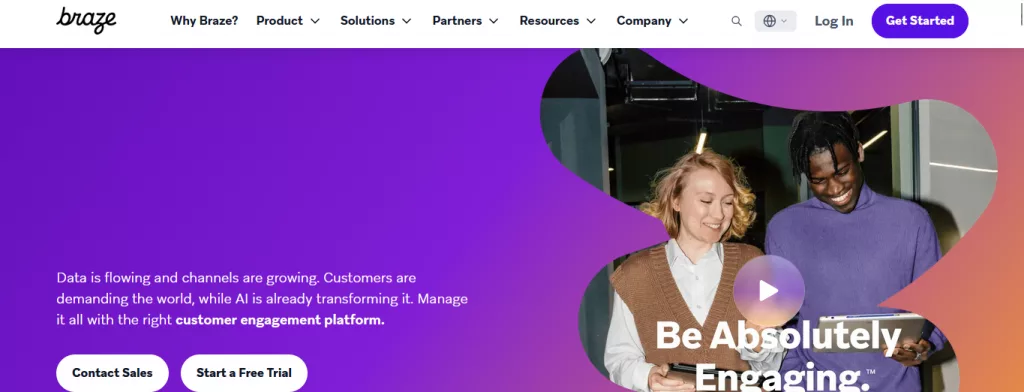1024x392 pixels.
Task: Click the Log In link
Action: click(x=834, y=21)
